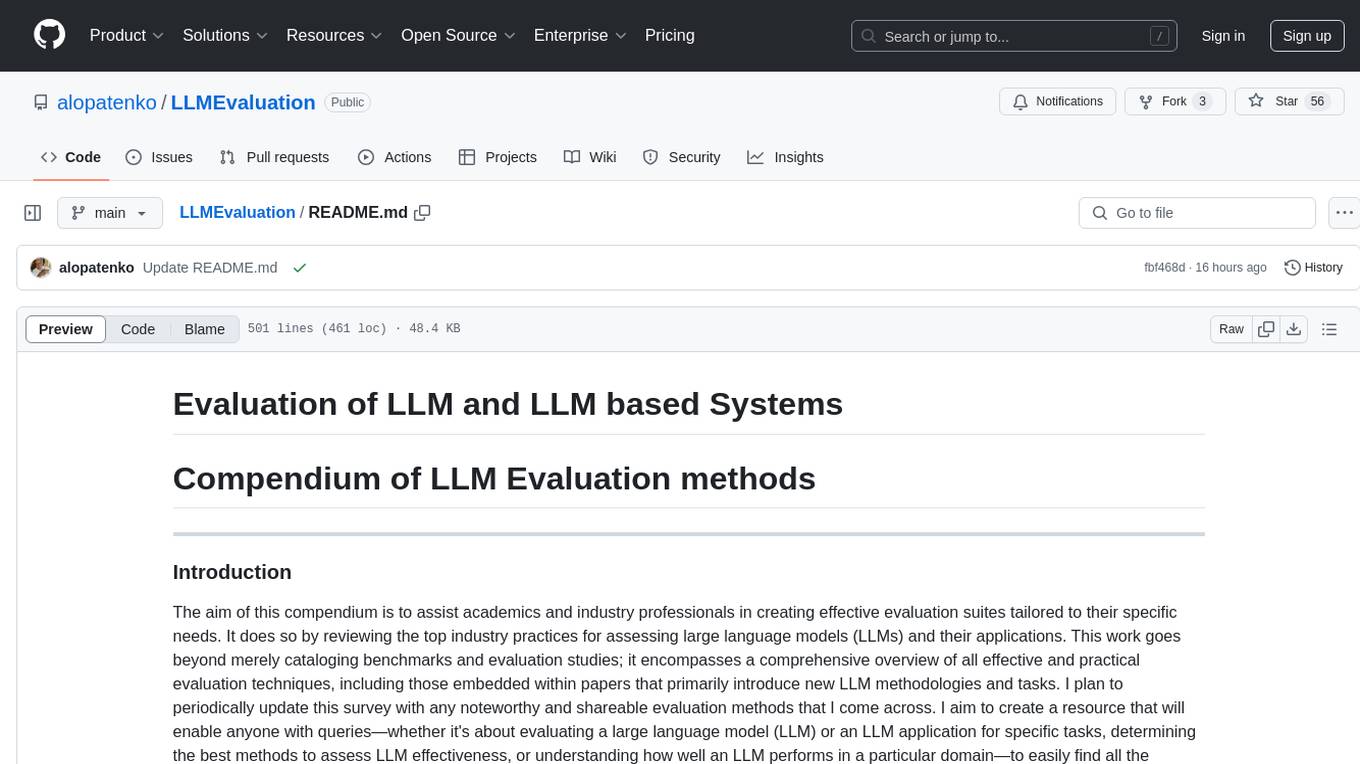Click the Search or jump to field
Image resolution: width=1360 pixels, height=764 pixels.
point(1014,36)
